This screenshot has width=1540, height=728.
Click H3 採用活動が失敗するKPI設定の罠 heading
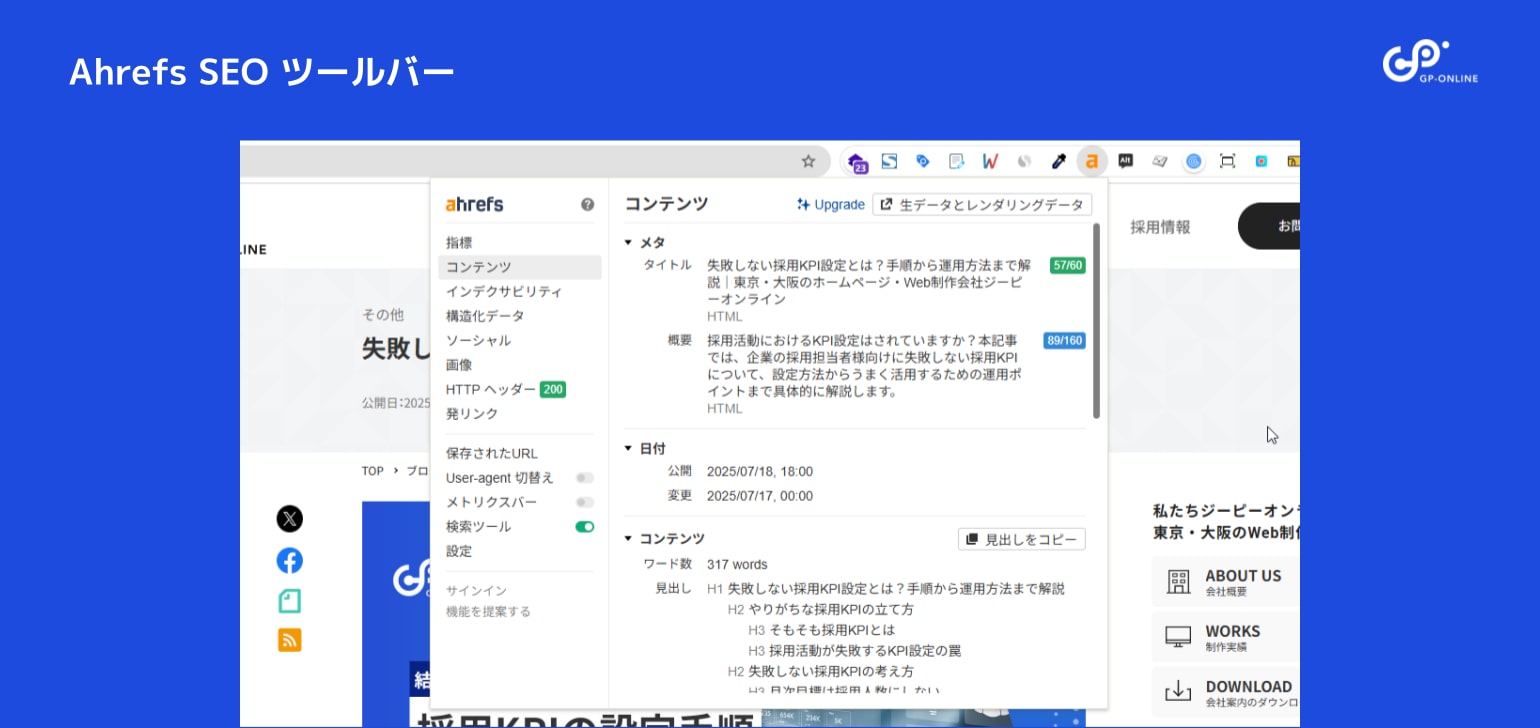(x=854, y=650)
